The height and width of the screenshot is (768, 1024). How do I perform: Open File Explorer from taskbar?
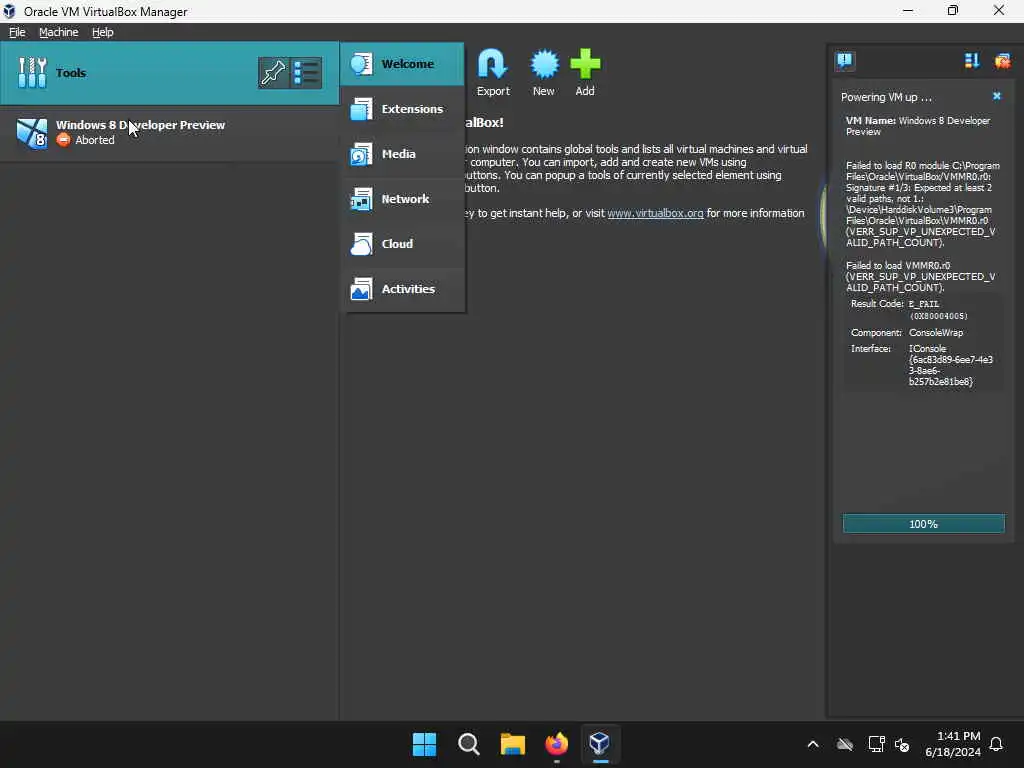click(513, 744)
